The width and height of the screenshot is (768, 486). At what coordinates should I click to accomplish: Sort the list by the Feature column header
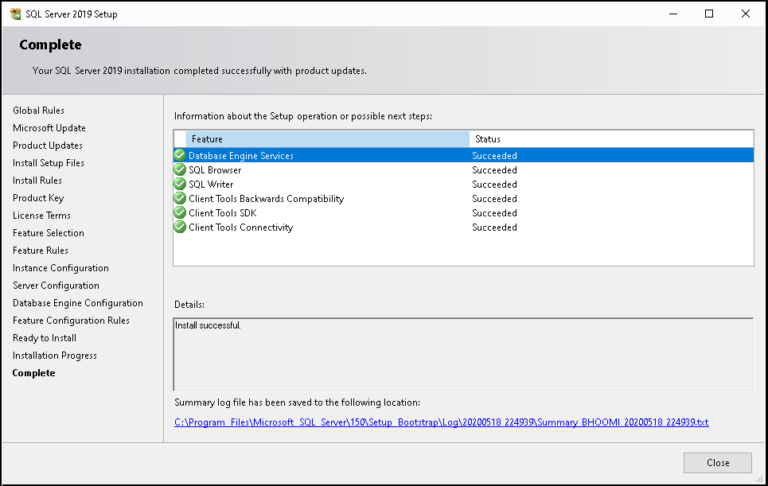(327, 139)
